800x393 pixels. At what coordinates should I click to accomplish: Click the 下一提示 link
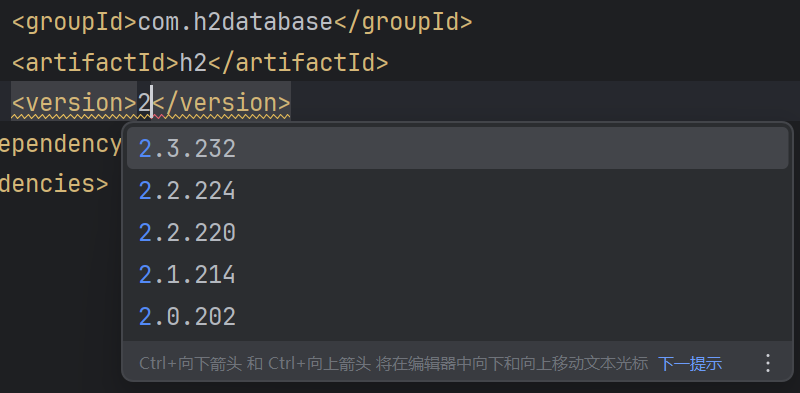click(690, 364)
